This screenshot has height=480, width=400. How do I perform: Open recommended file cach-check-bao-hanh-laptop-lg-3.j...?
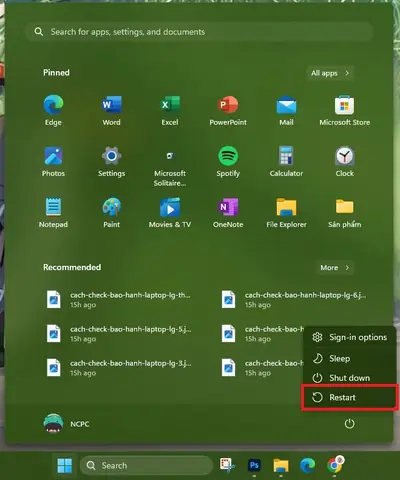point(119,368)
